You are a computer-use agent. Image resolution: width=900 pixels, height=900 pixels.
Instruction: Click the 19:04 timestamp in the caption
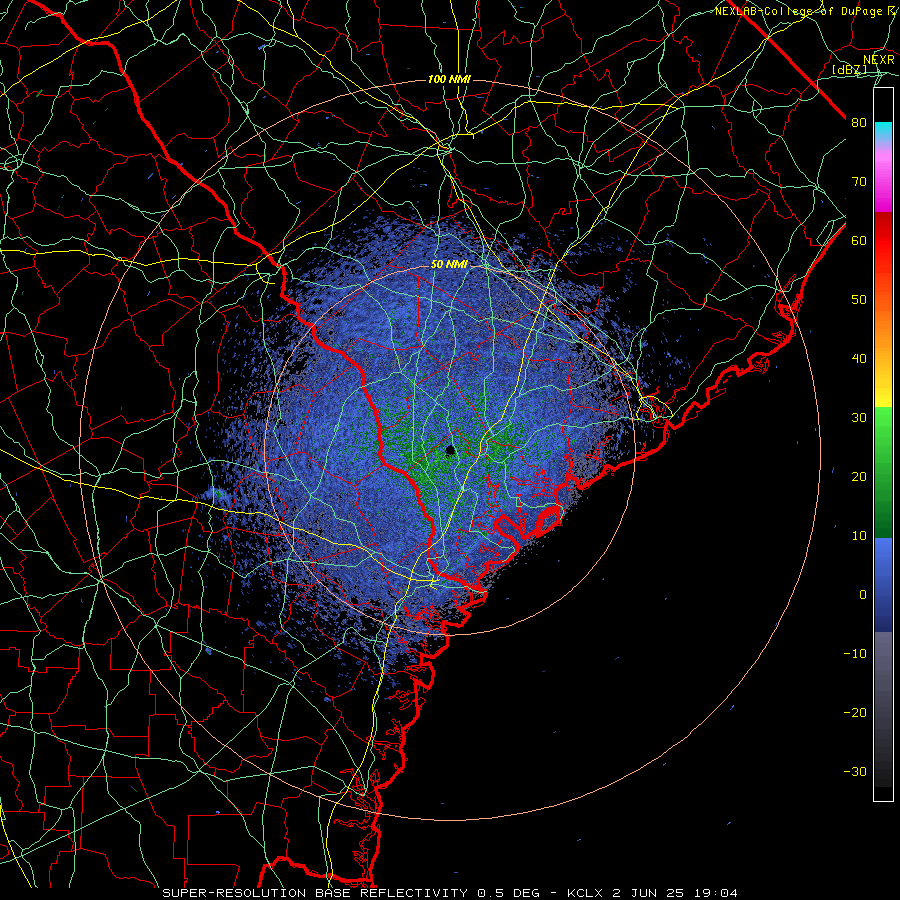[715, 893]
